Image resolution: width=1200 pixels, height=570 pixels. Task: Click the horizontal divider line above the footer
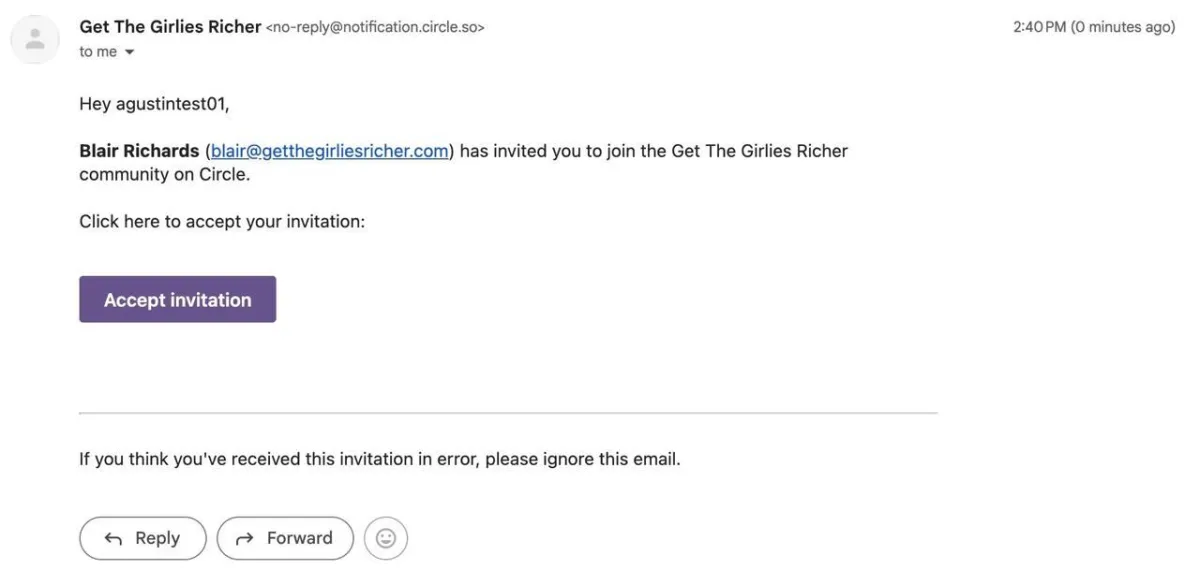508,412
